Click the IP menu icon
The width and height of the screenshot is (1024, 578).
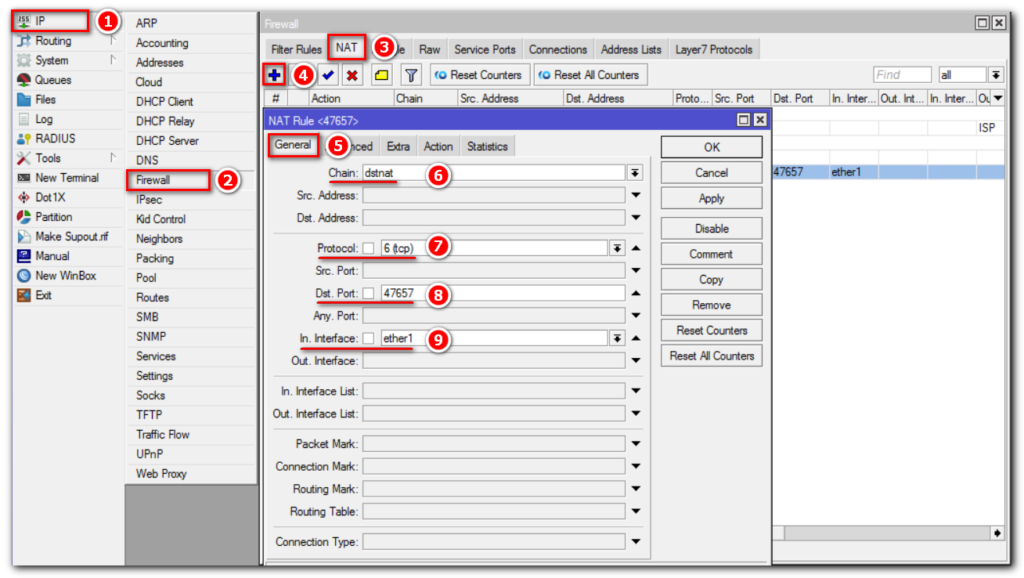click(x=24, y=21)
